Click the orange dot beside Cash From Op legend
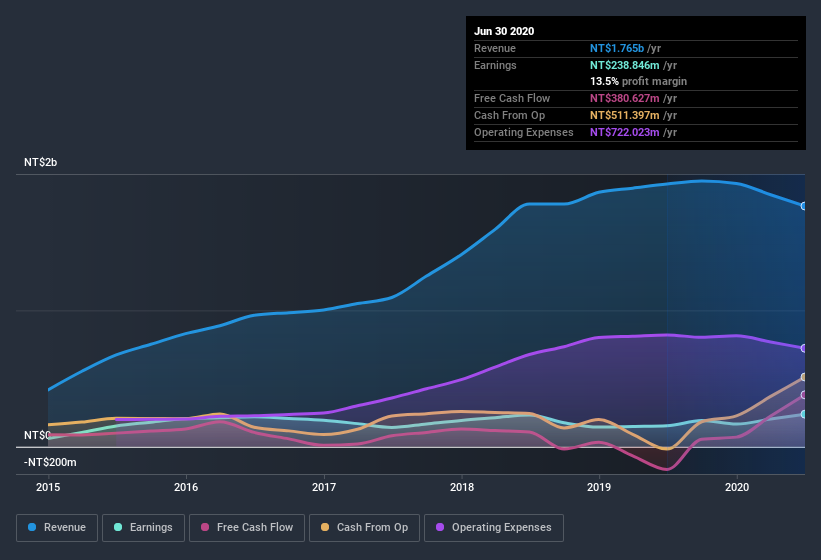The image size is (821, 560). pos(325,527)
